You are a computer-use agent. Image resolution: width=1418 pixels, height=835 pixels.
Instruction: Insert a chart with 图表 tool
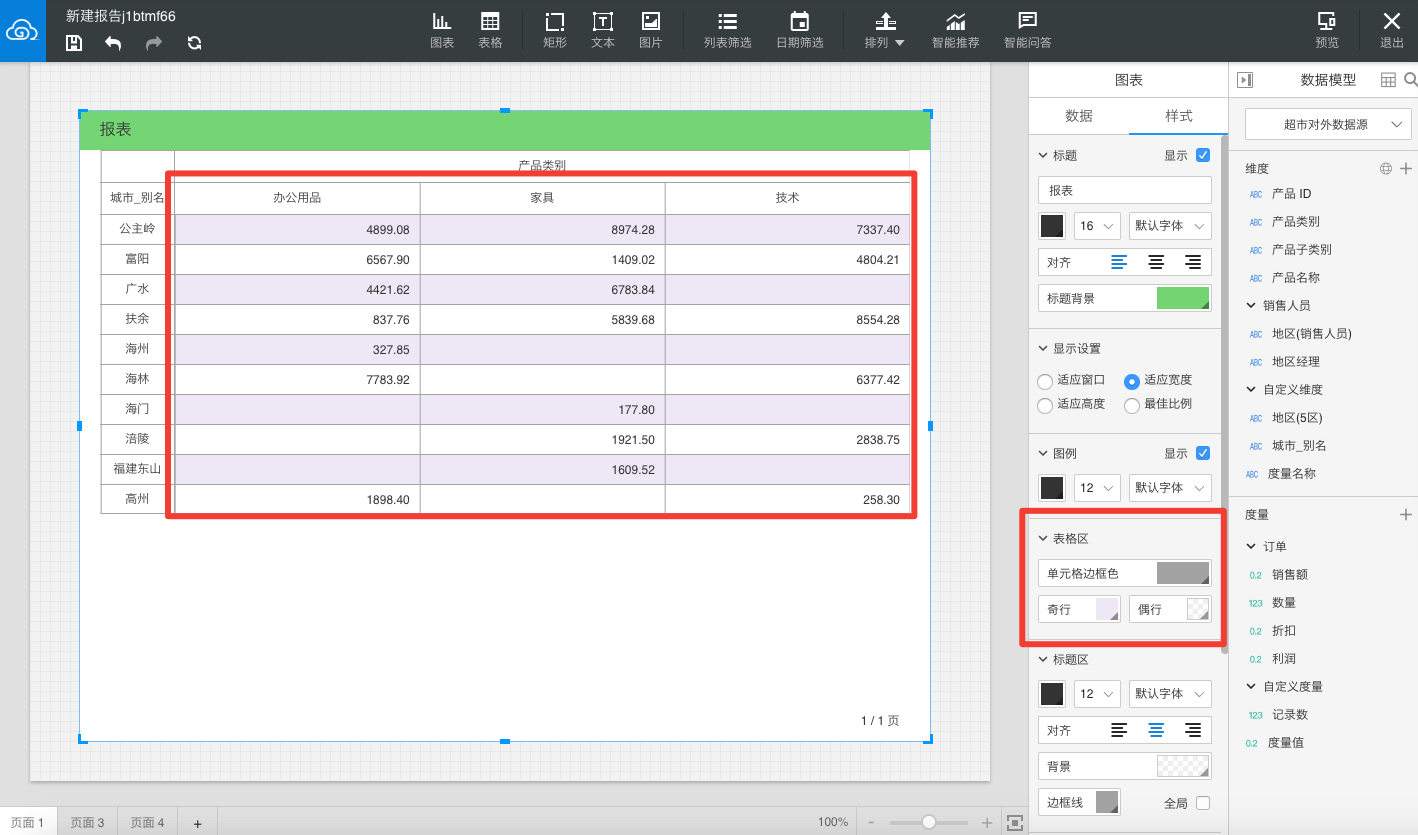(442, 30)
